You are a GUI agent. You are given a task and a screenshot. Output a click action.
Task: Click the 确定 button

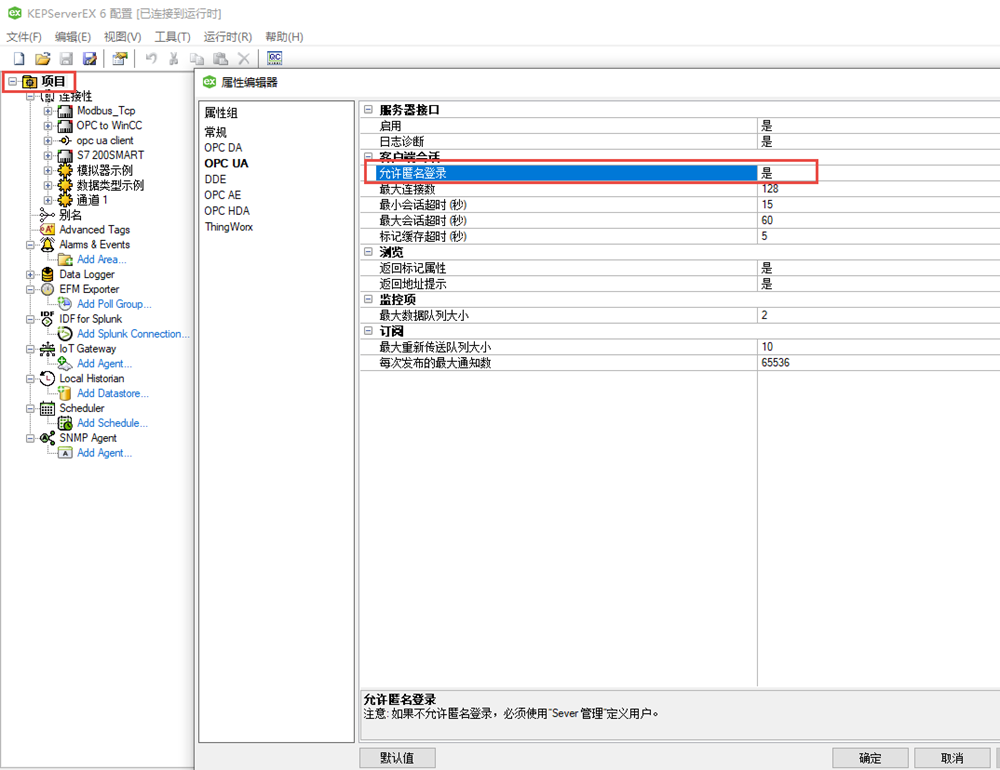tap(870, 758)
